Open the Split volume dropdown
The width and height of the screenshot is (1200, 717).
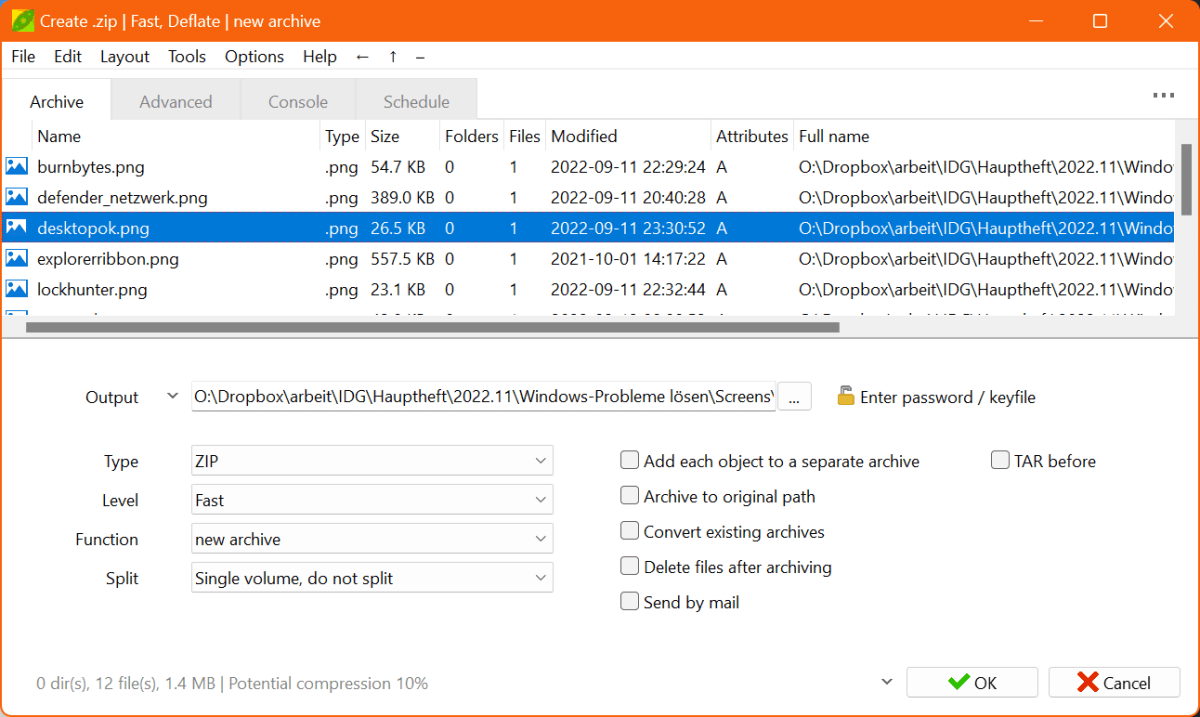(371, 578)
